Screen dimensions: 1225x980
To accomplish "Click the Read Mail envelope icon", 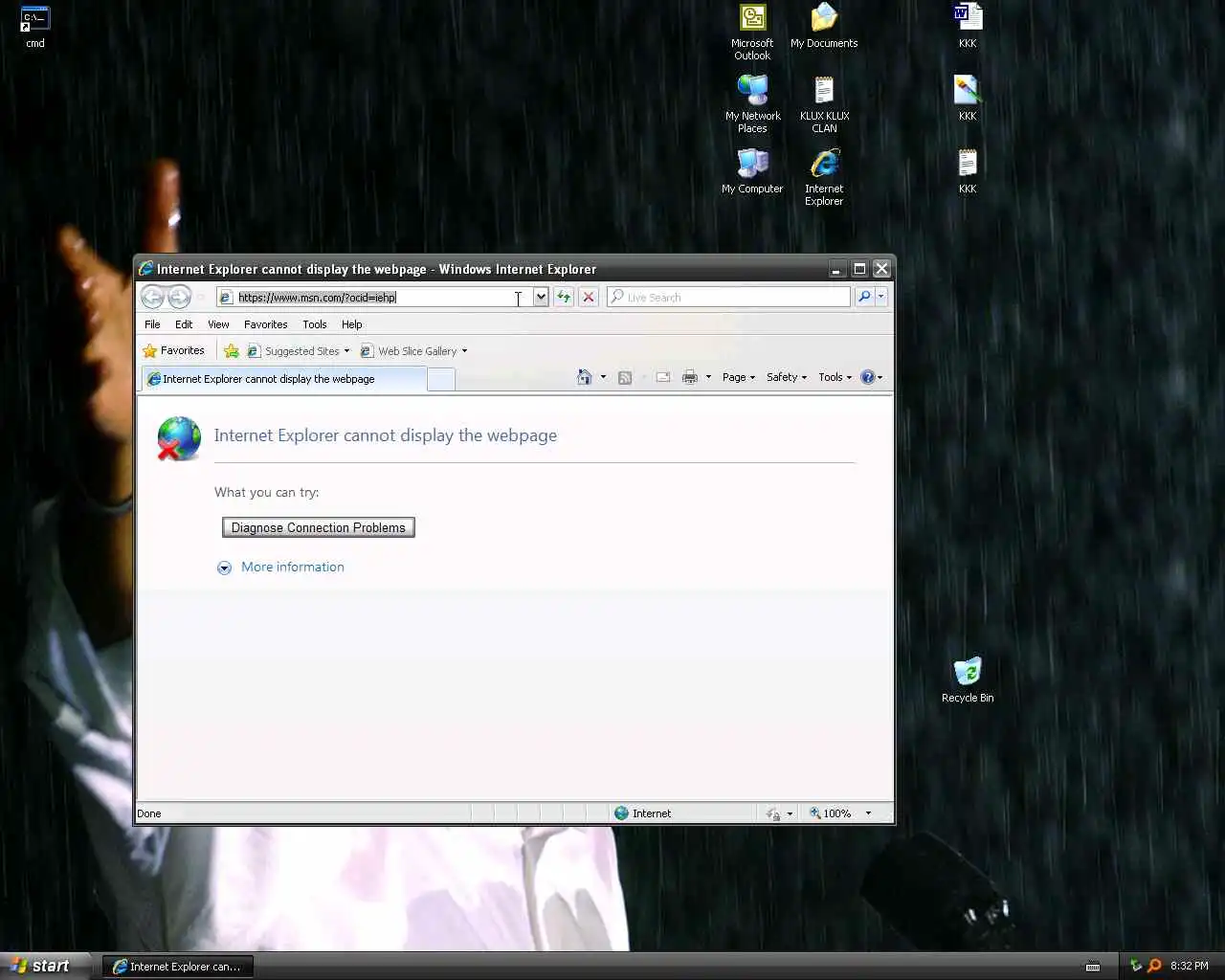I will 662,377.
